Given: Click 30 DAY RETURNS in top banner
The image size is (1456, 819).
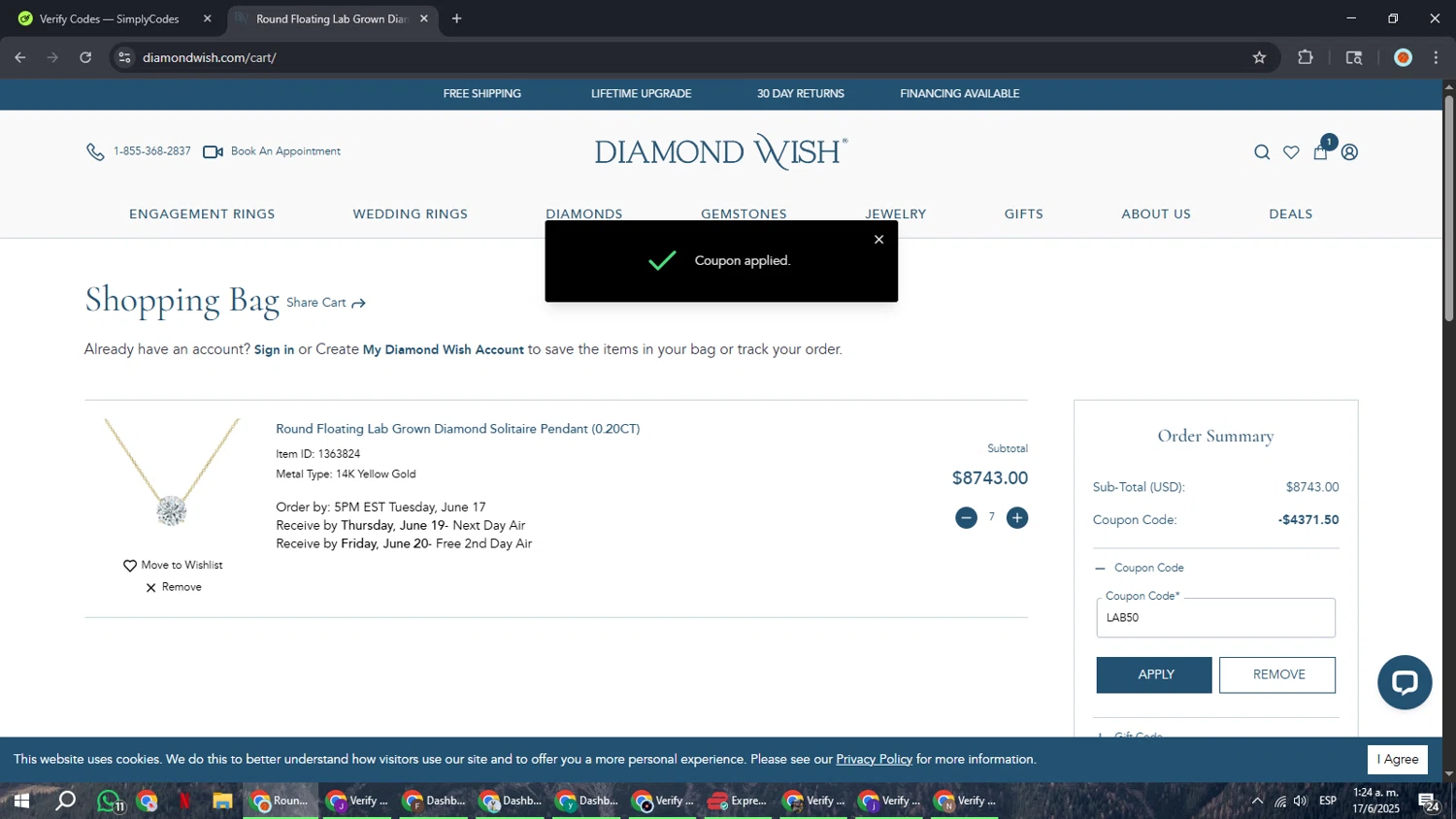Looking at the screenshot, I should click(x=800, y=94).
